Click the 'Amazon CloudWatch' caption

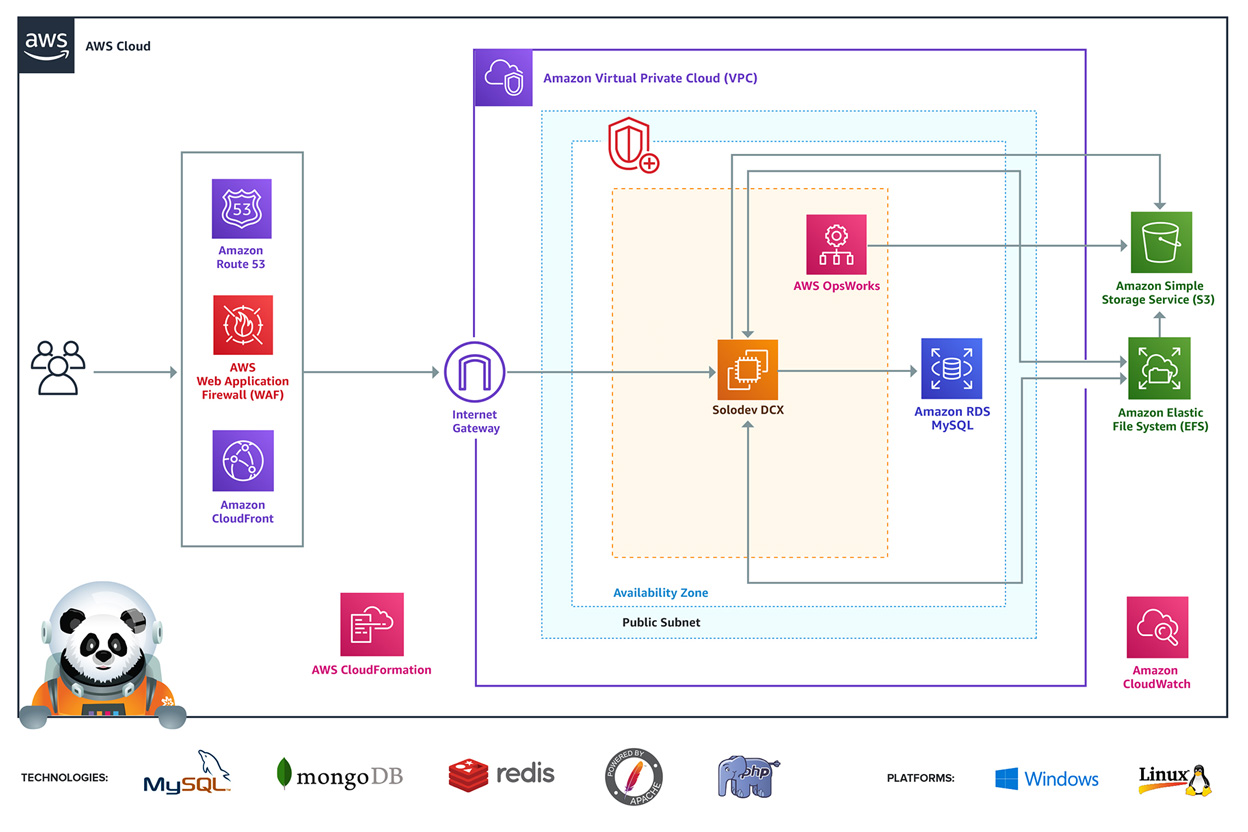1157,678
